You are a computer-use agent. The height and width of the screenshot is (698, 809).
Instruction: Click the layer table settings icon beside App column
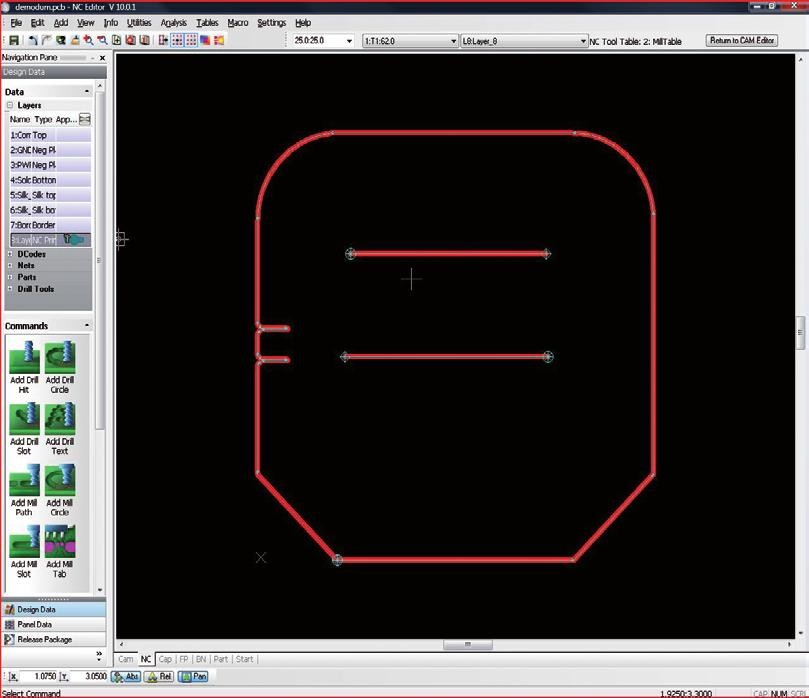point(85,120)
